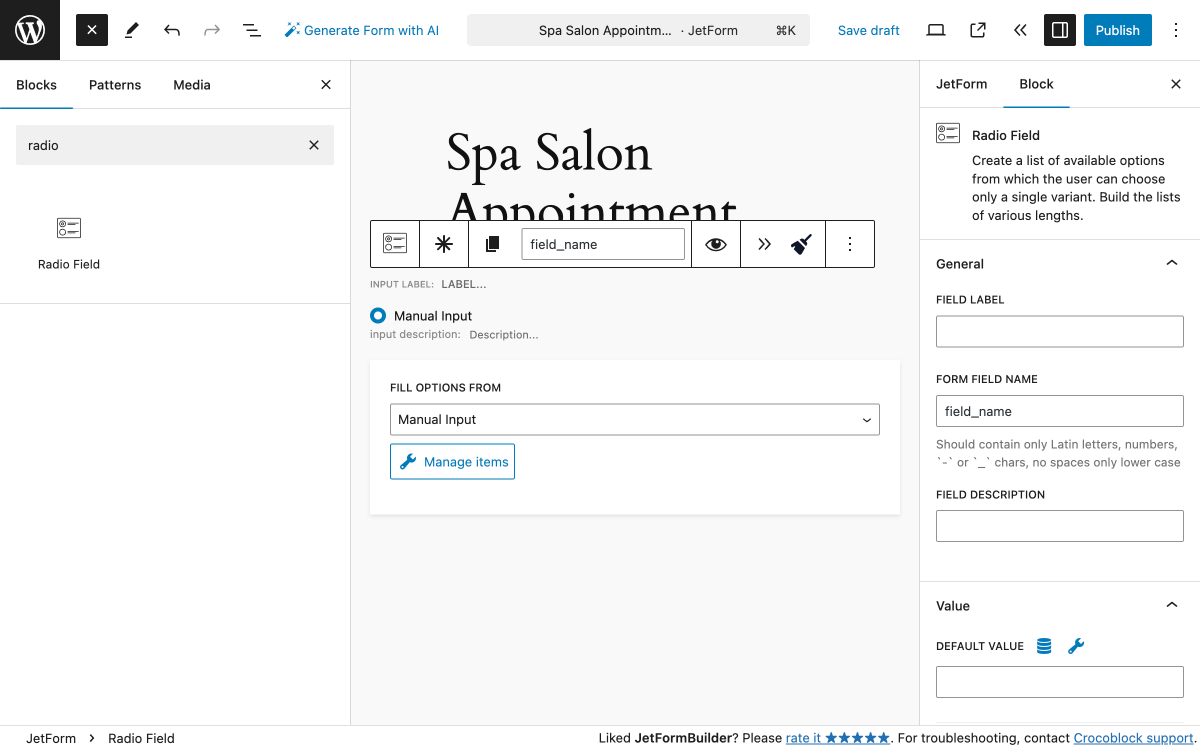The image size is (1200, 750).
Task: Select the pencil Tools icon
Action: click(132, 30)
